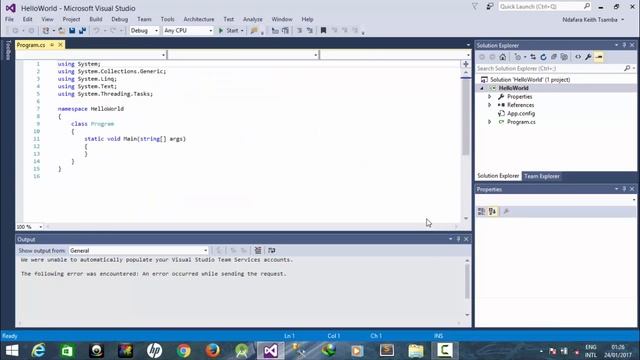640x360 pixels.
Task: Toggle pin on the Program.cs tab
Action: click(52, 44)
